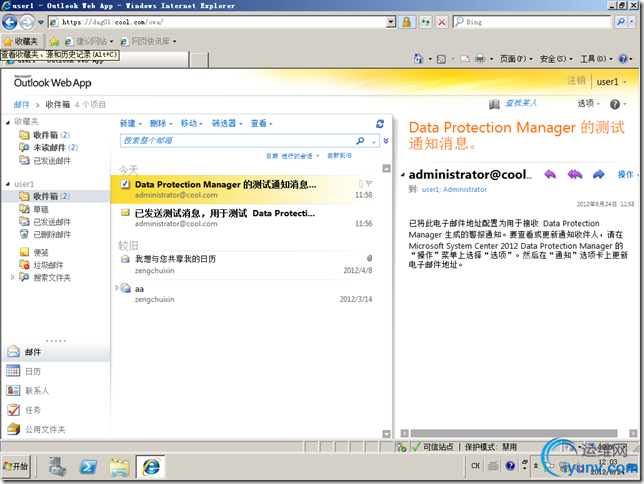Click the reading pane horizontal scrollbar
The height and width of the screenshot is (484, 644).
point(513,433)
